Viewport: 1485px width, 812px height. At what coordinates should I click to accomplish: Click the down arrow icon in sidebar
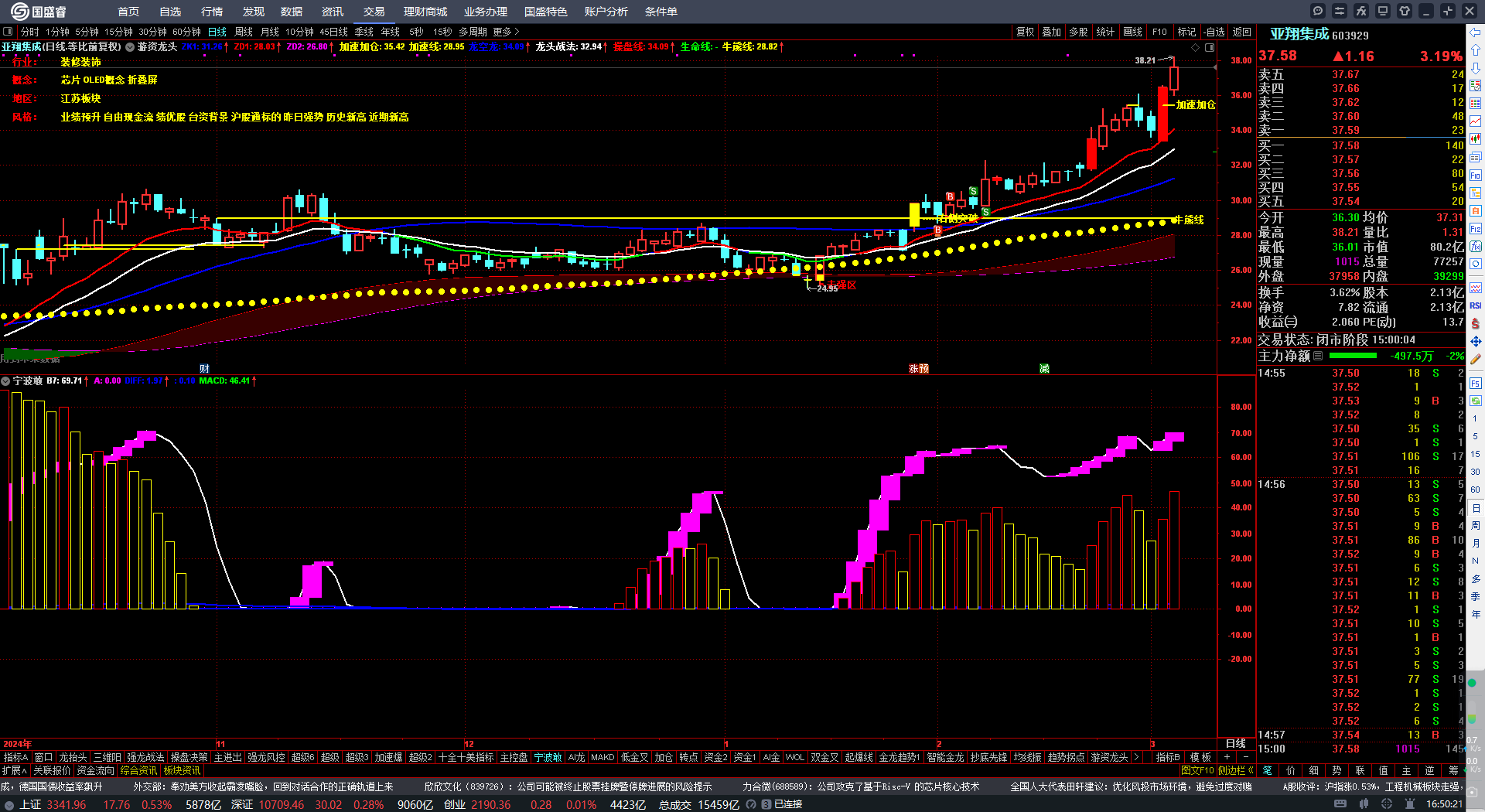click(x=1476, y=68)
